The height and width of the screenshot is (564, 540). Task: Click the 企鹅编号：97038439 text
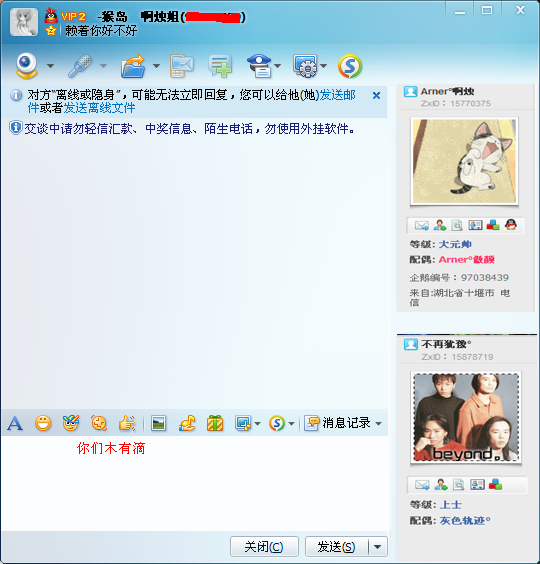coord(459,278)
